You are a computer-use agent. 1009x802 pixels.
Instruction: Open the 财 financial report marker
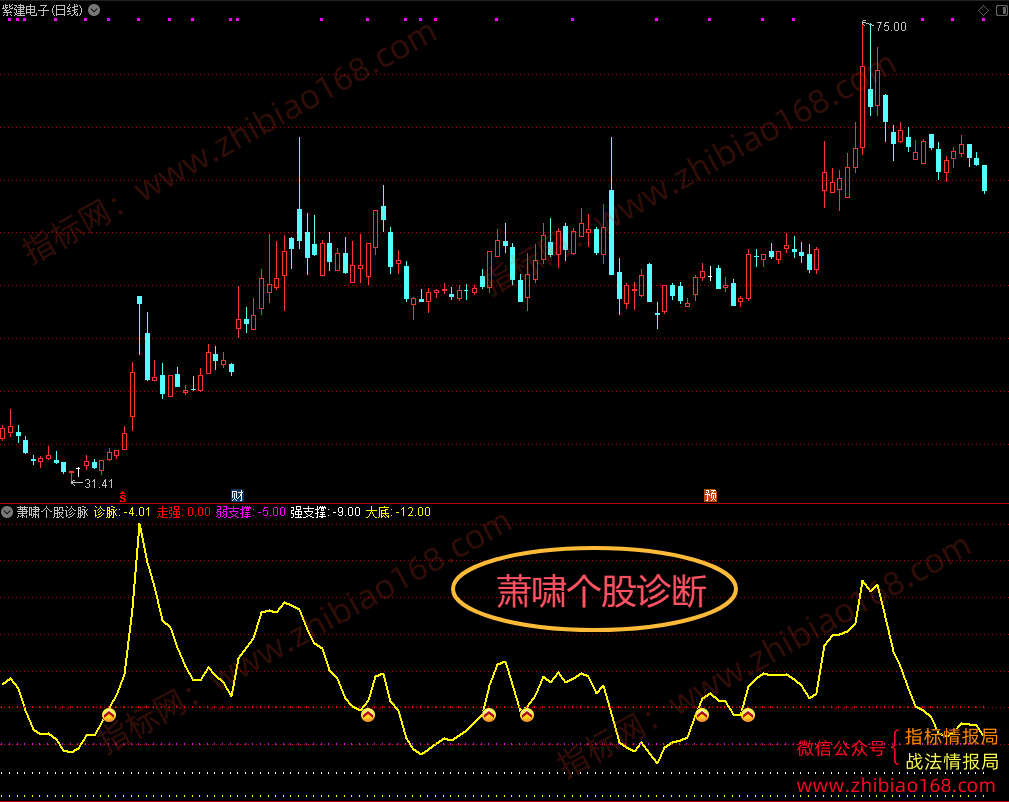tap(237, 496)
